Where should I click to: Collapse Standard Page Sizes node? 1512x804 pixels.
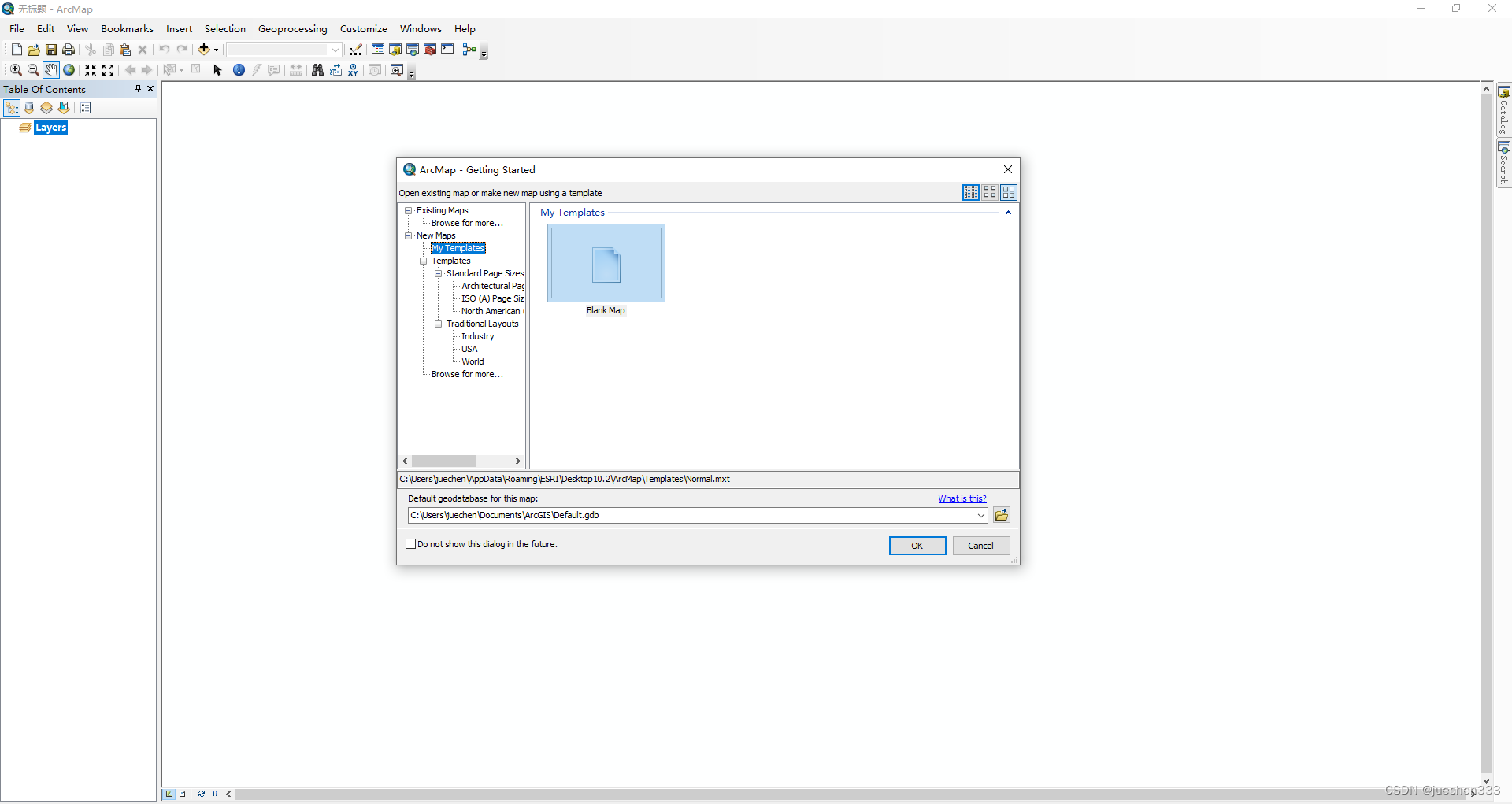pos(439,273)
